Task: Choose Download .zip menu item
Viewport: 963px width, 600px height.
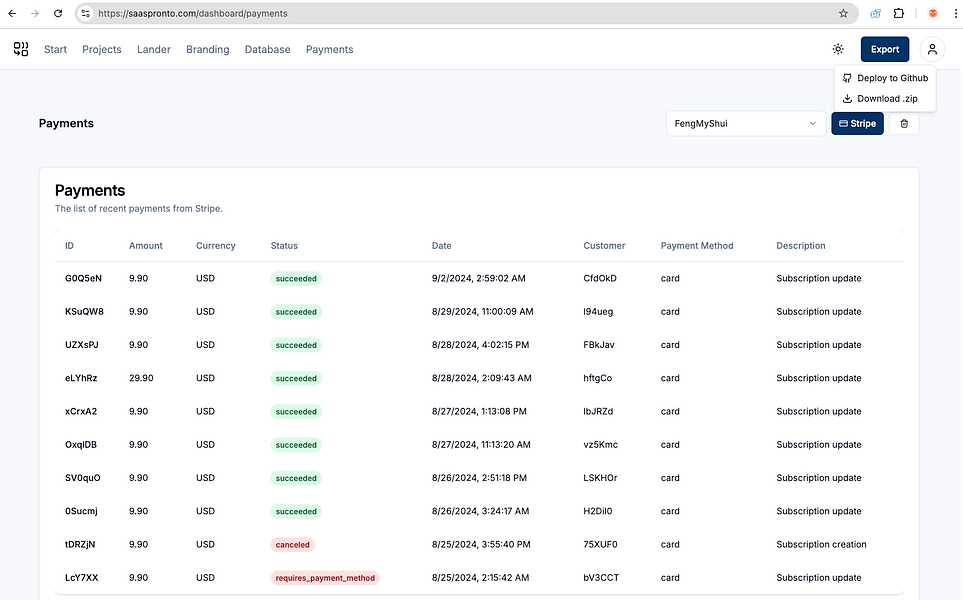Action: [x=880, y=99]
